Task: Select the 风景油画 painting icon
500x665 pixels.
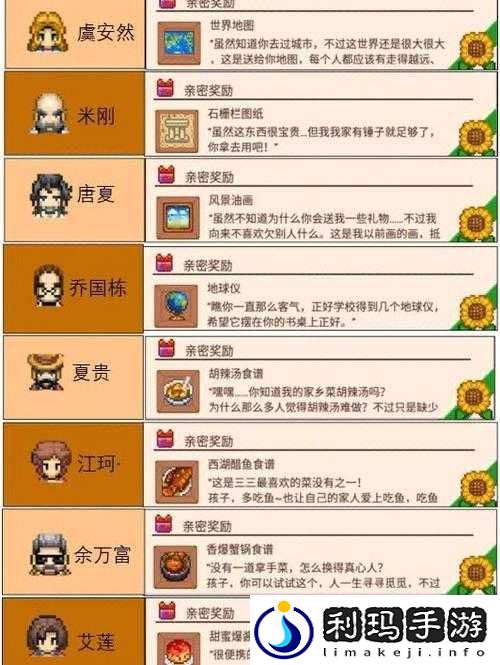Action: (178, 218)
